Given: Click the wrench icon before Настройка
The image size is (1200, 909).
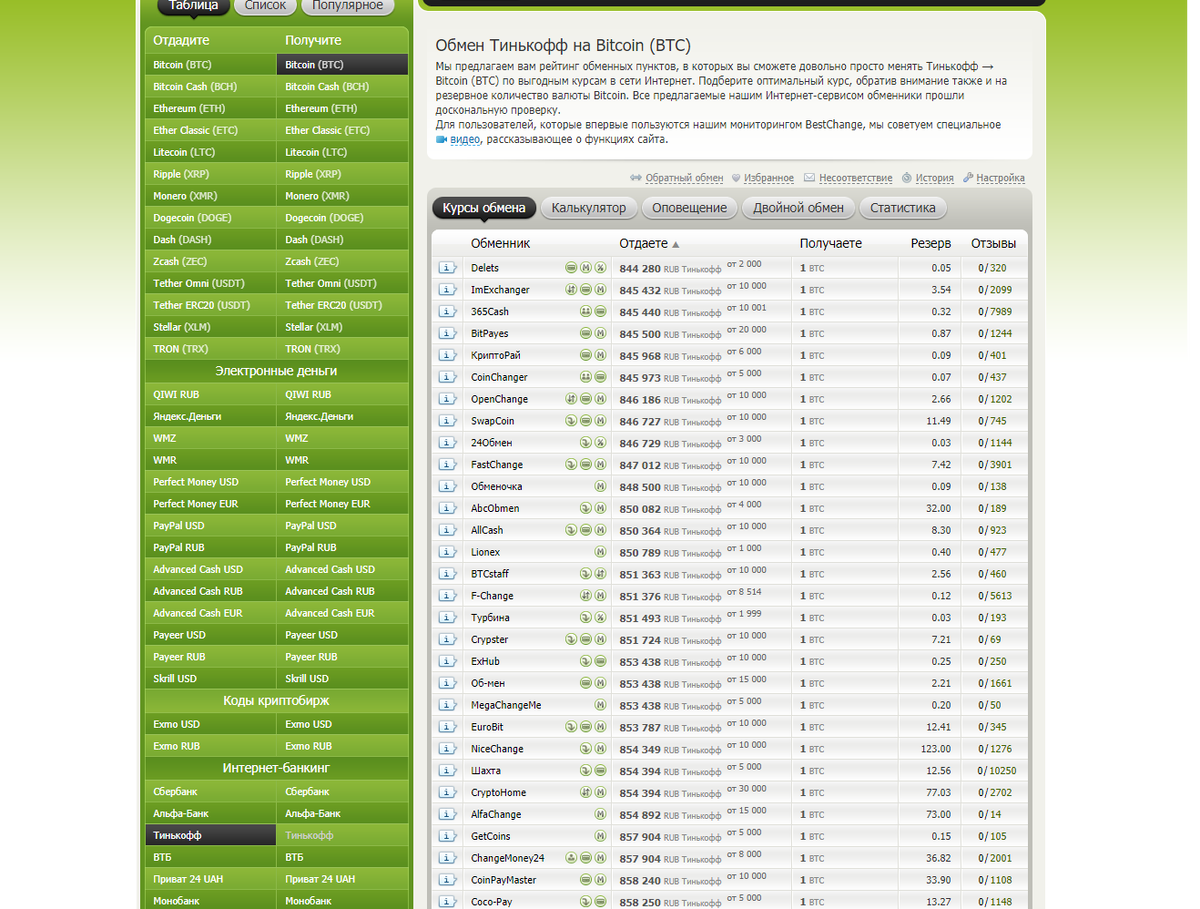Looking at the screenshot, I should tap(968, 178).
